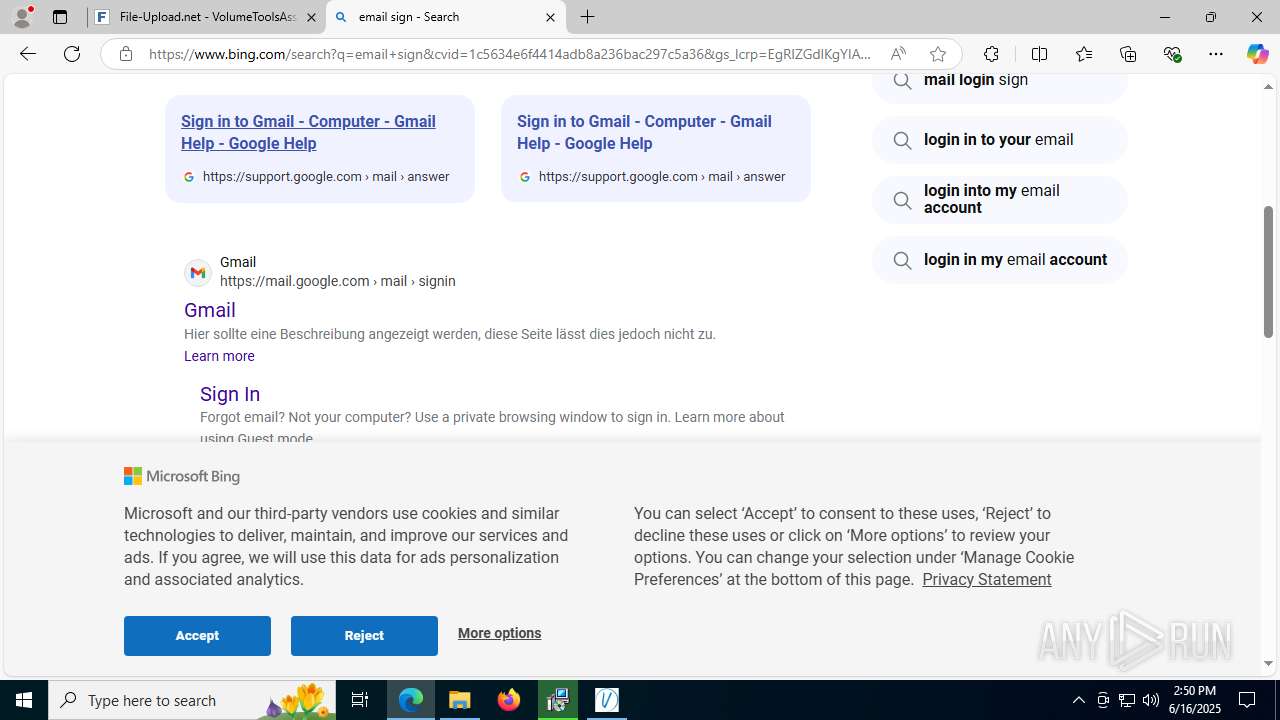Open Browser essentials icon

point(1172,54)
